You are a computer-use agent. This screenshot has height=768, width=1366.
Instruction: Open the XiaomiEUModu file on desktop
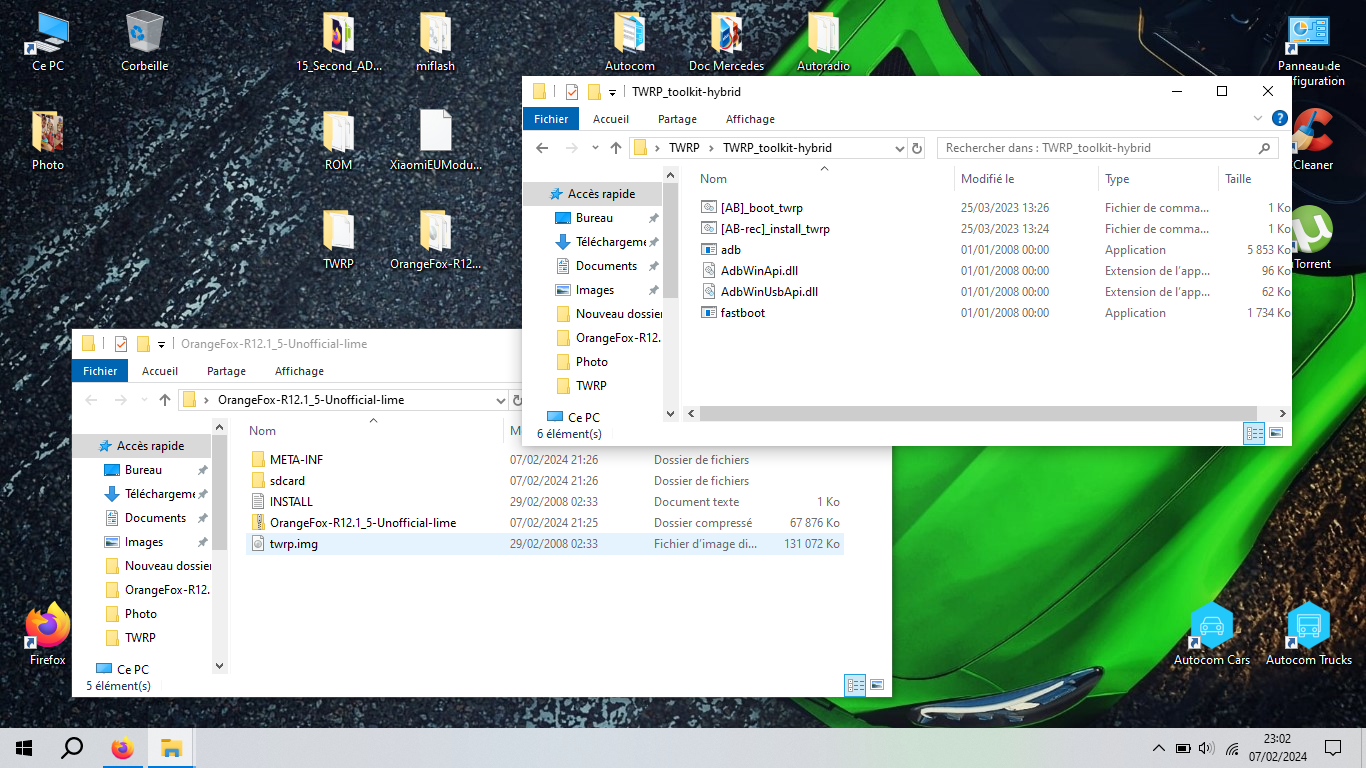(435, 141)
